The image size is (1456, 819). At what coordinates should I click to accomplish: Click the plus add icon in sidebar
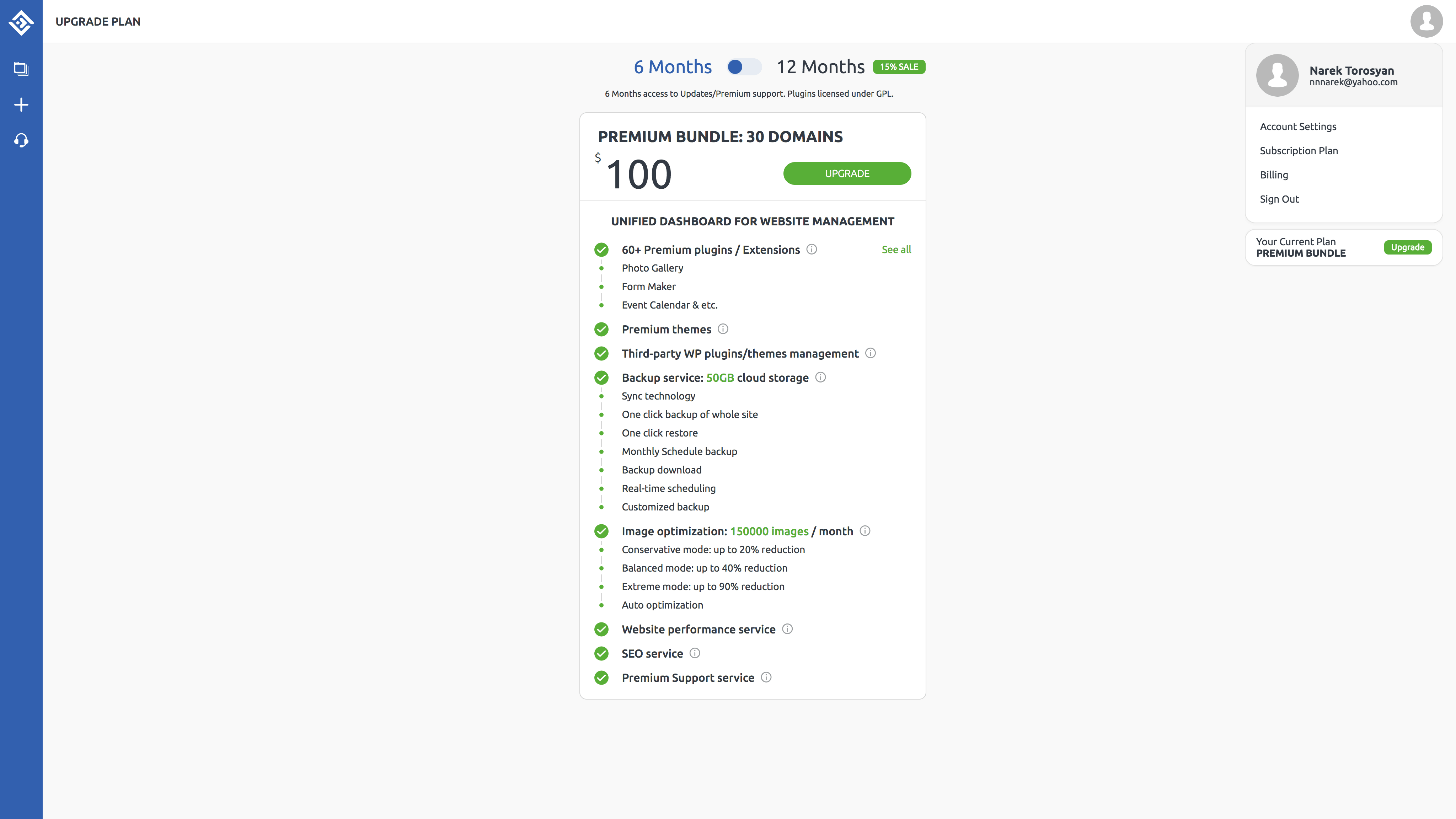click(21, 105)
